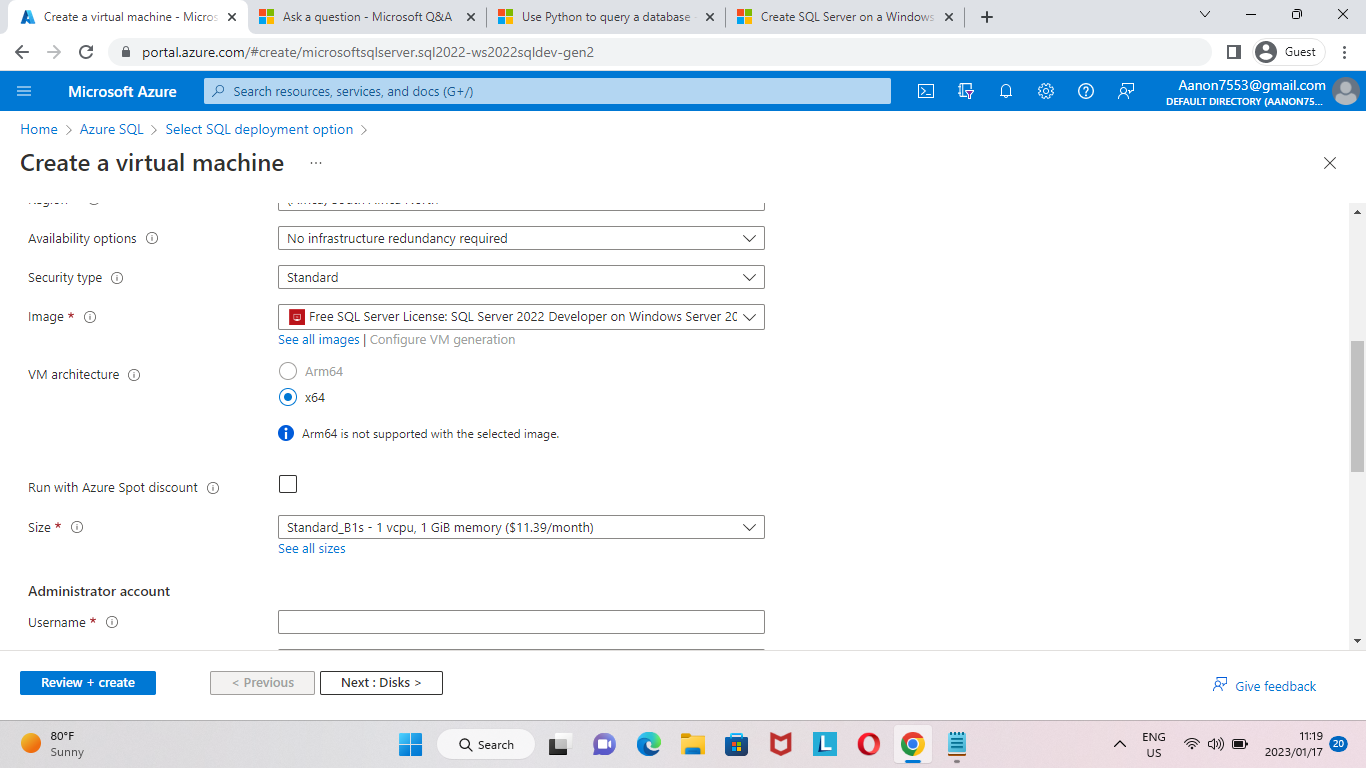
Task: Click the Review + create button
Action: pos(88,683)
